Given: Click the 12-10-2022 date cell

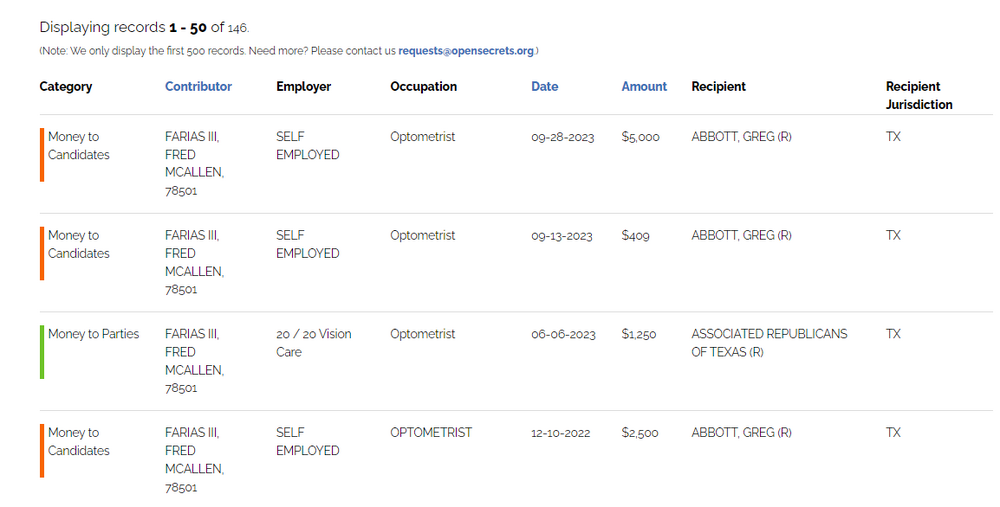Looking at the screenshot, I should pos(560,433).
